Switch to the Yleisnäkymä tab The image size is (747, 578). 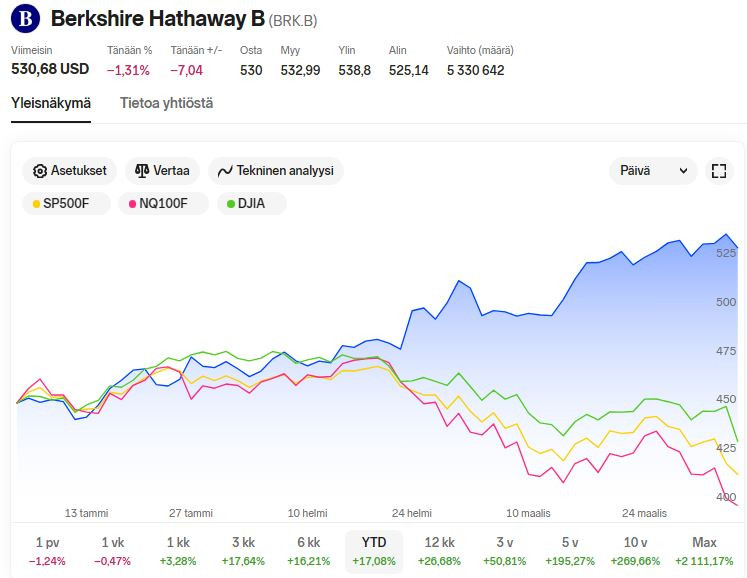click(x=51, y=103)
